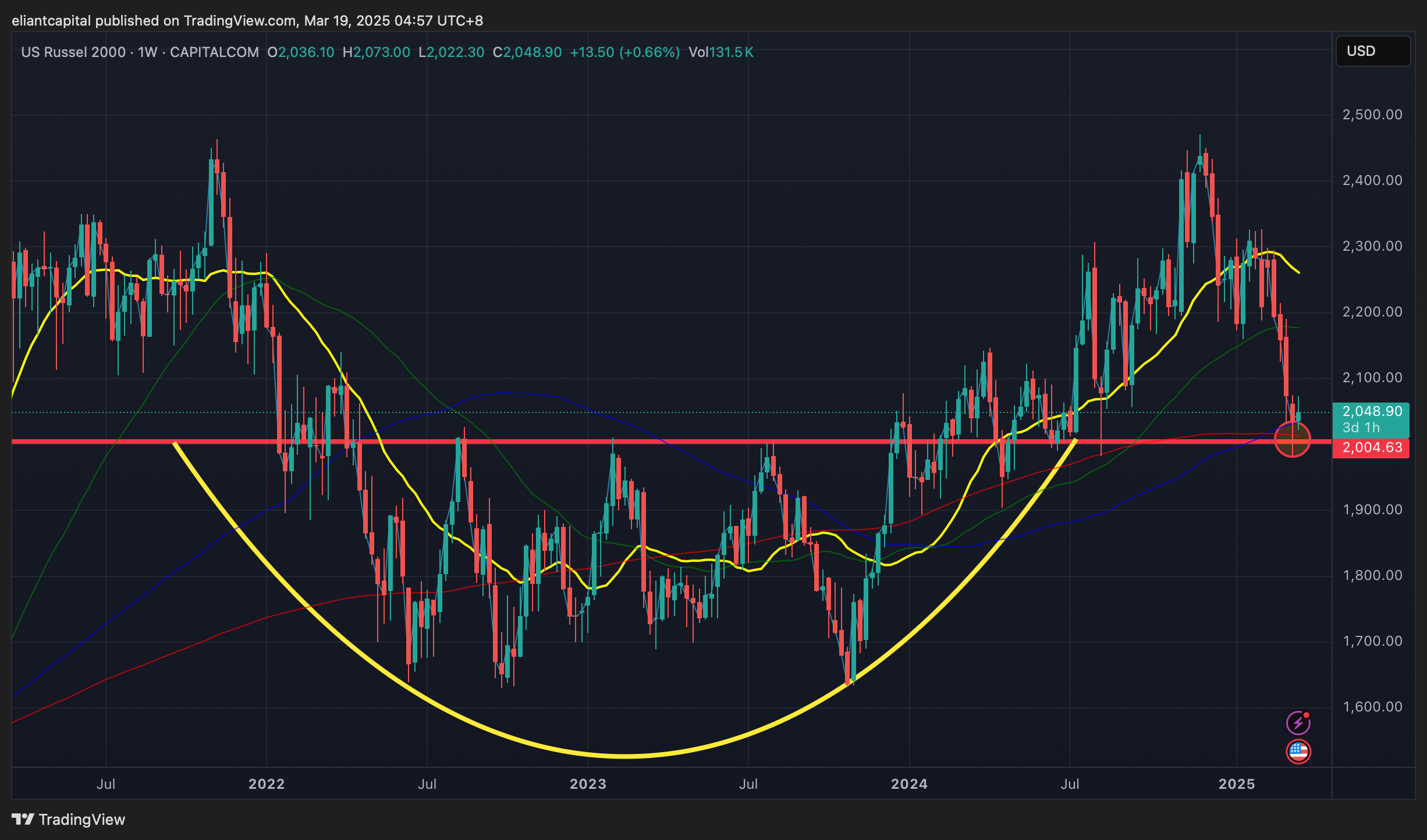
Task: Click the 2023 label on the time axis
Action: coord(588,784)
